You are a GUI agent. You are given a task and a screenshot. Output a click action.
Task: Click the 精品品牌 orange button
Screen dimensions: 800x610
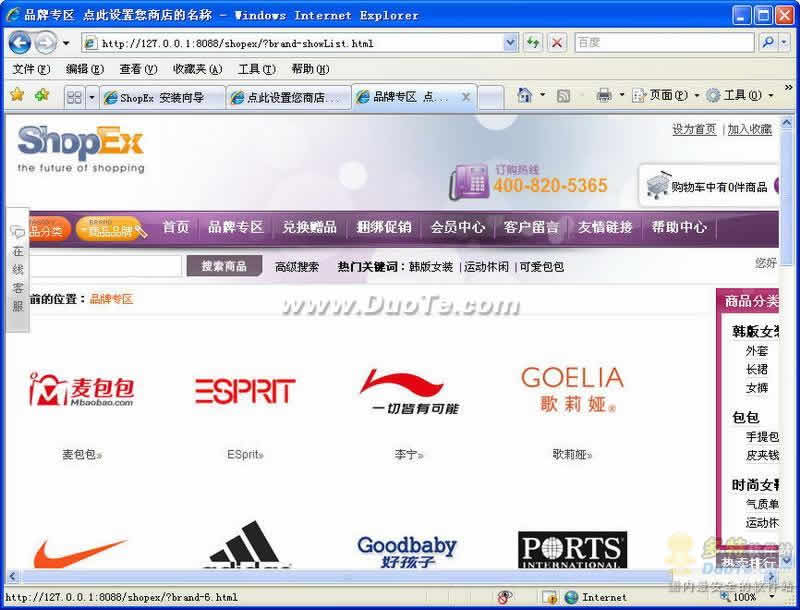109,228
